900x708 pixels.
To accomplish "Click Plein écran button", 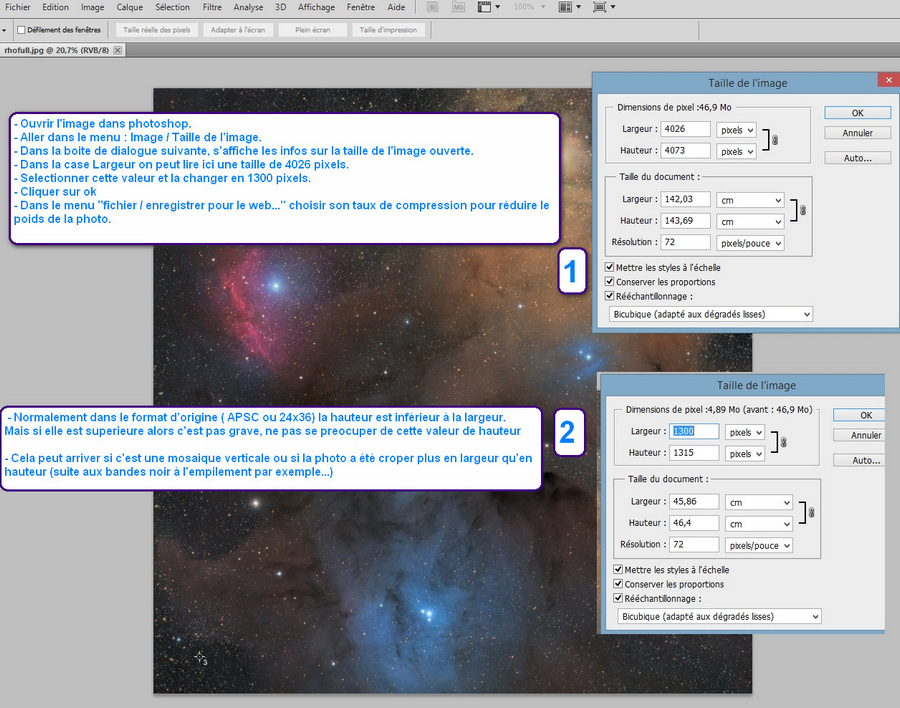I will pos(313,30).
